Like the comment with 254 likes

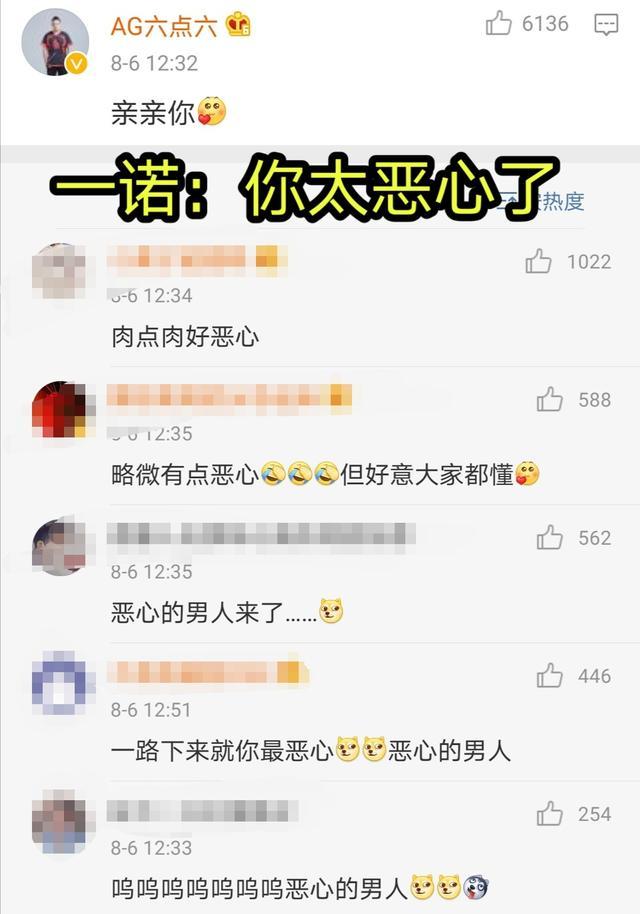coord(550,814)
